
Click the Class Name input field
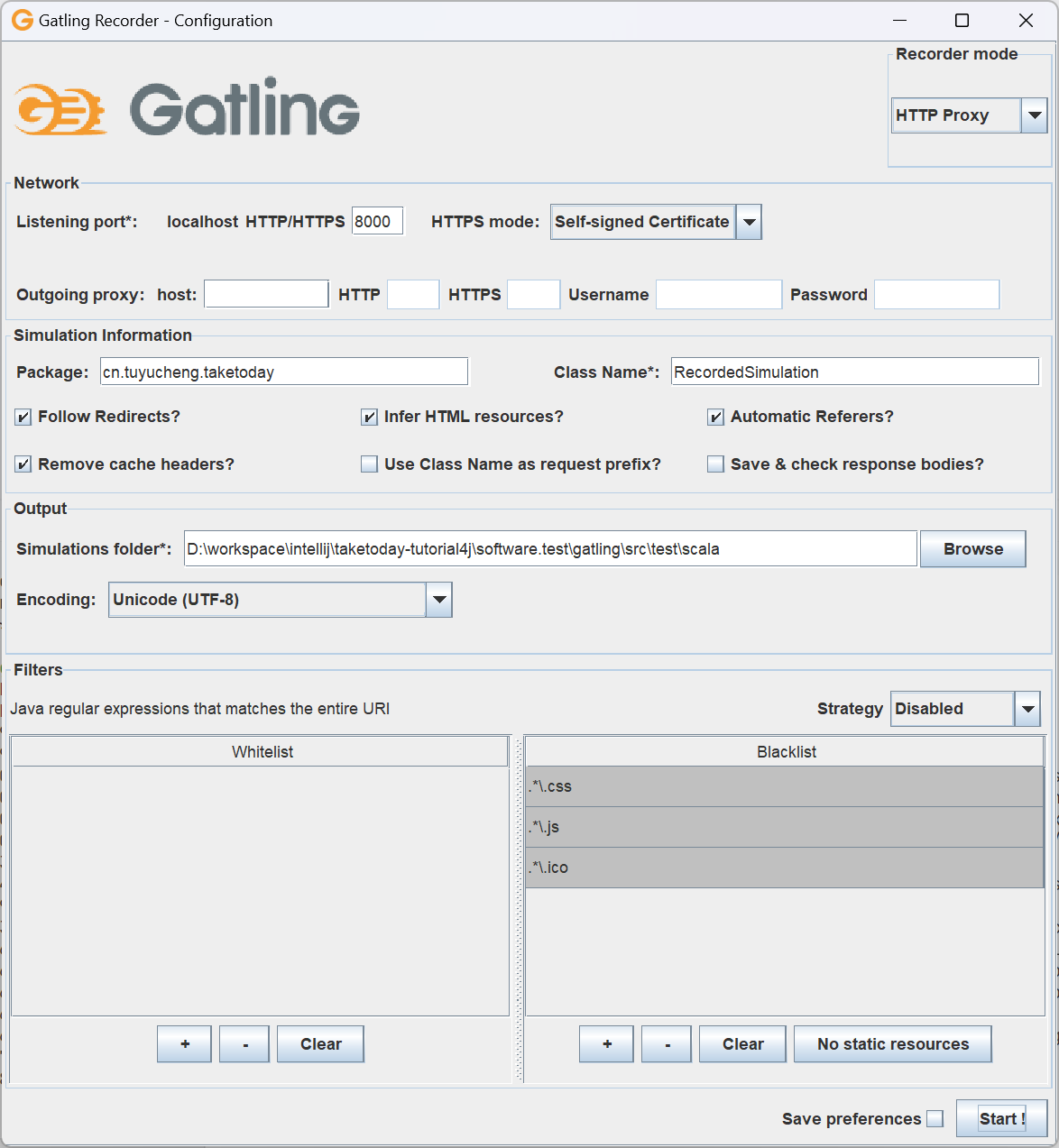[x=854, y=372]
